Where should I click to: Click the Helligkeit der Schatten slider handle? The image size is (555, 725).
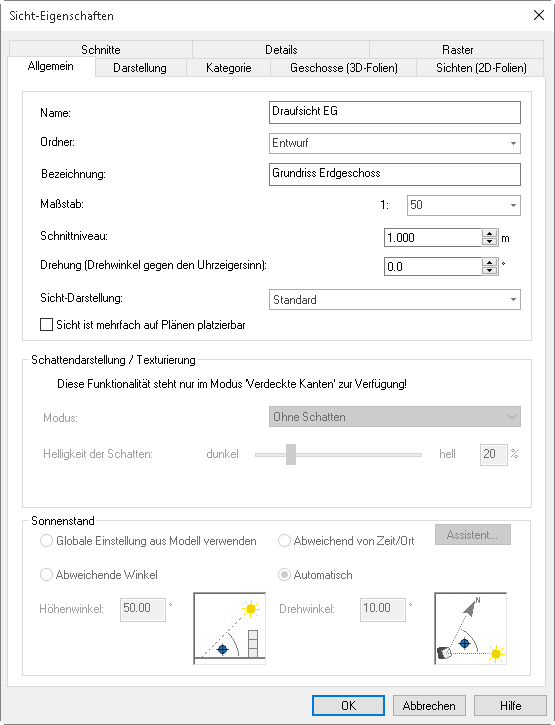[291, 454]
